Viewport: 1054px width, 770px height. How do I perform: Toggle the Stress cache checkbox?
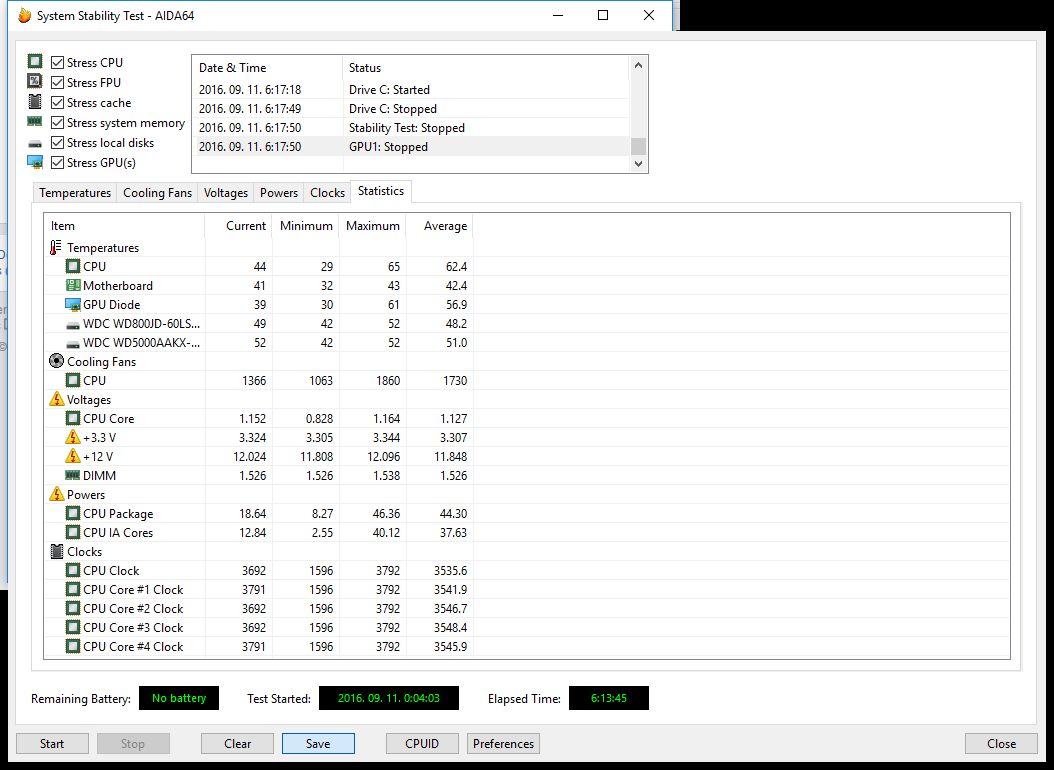58,103
